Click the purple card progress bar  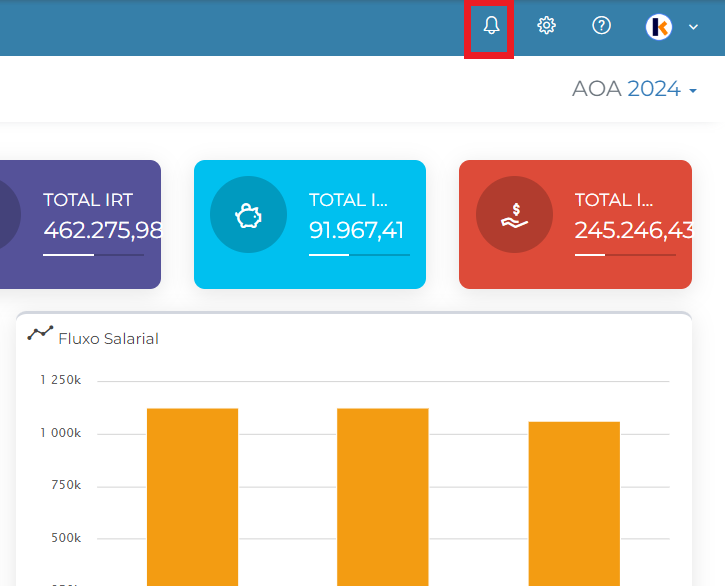93,255
